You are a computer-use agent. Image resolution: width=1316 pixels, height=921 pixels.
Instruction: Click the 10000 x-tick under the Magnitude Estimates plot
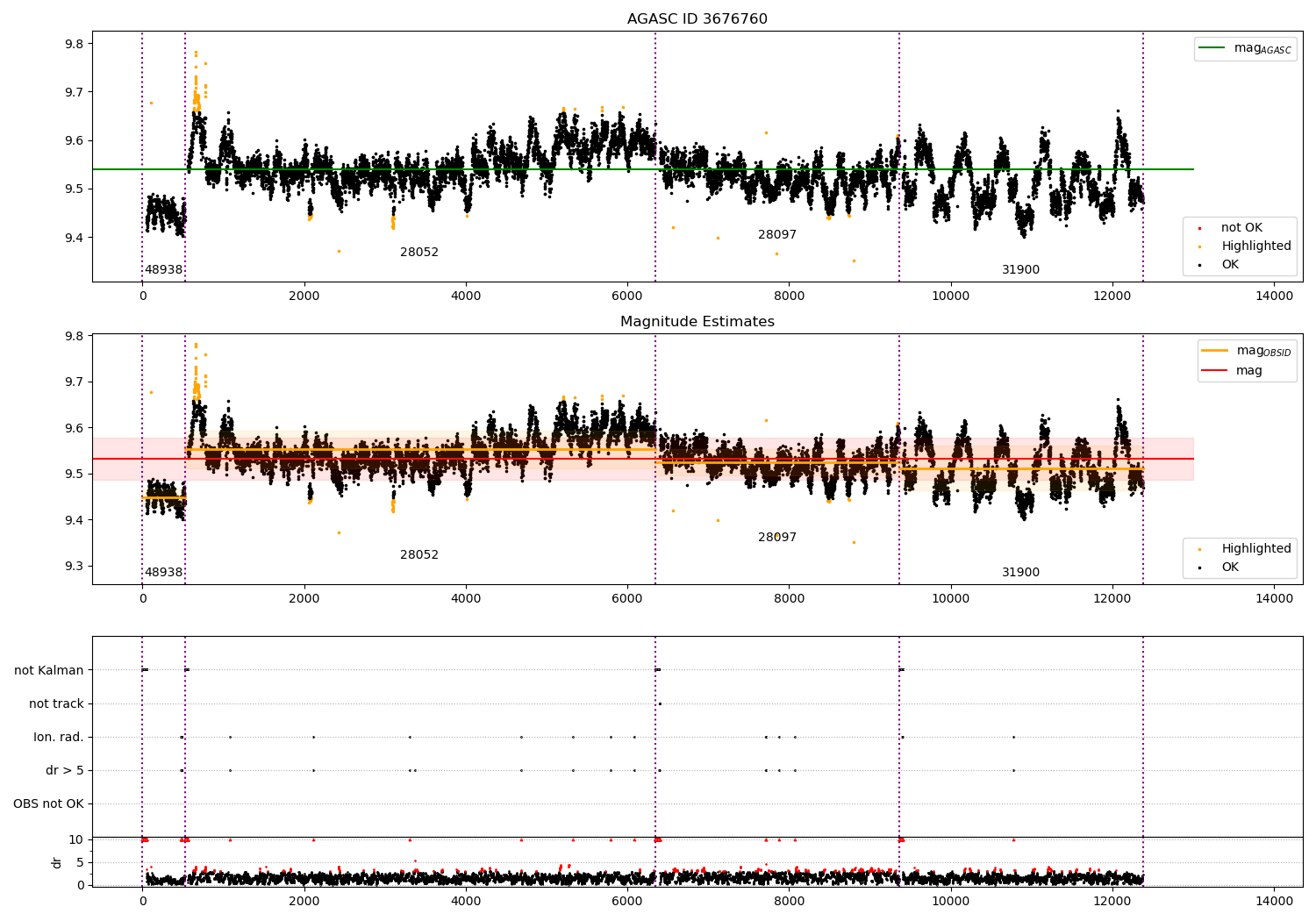pos(950,599)
